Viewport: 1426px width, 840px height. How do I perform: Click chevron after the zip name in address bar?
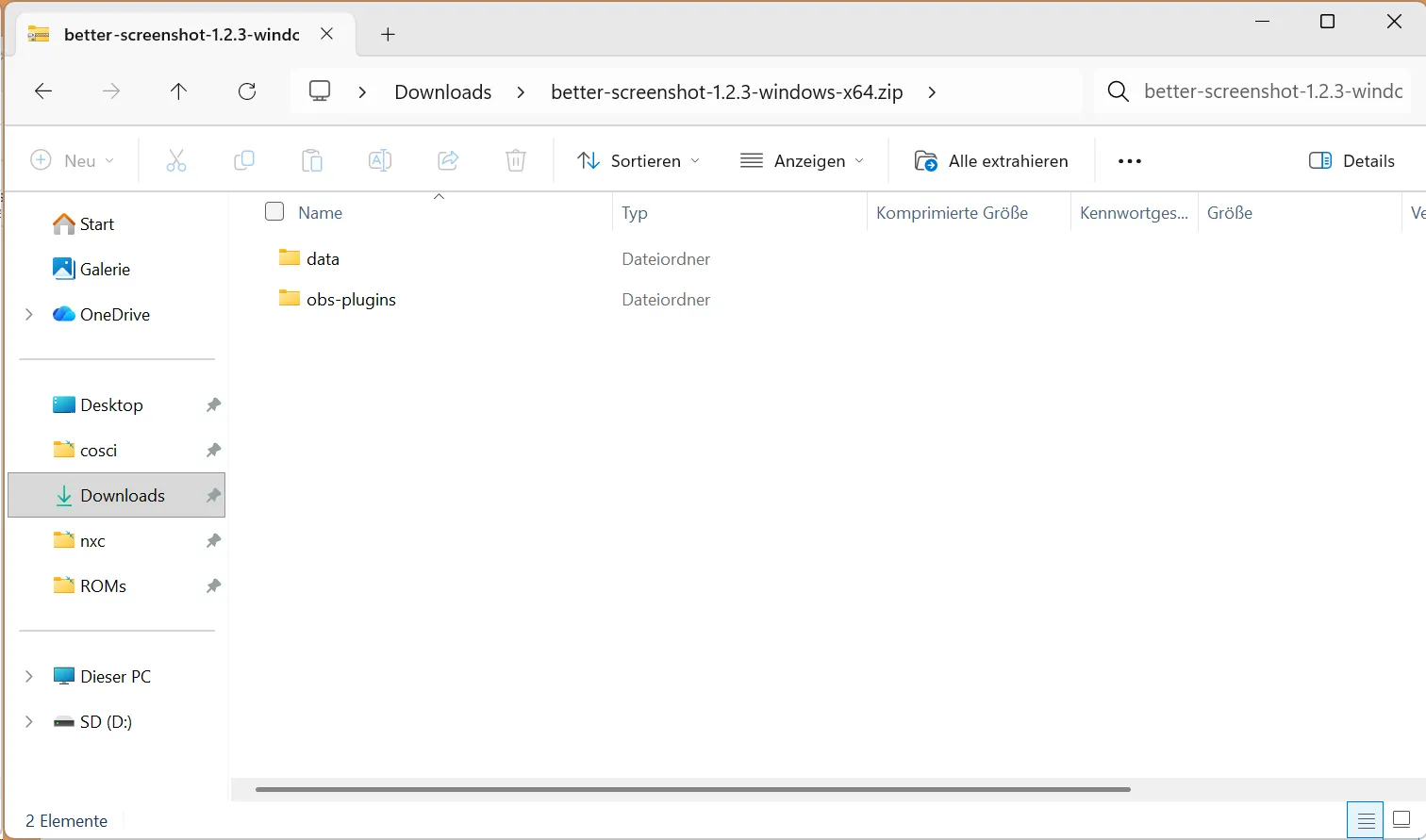932,91
